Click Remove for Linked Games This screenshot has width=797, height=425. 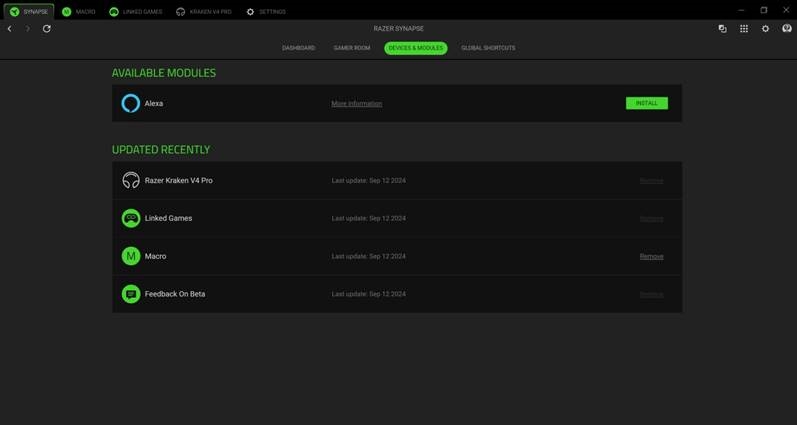(x=651, y=219)
